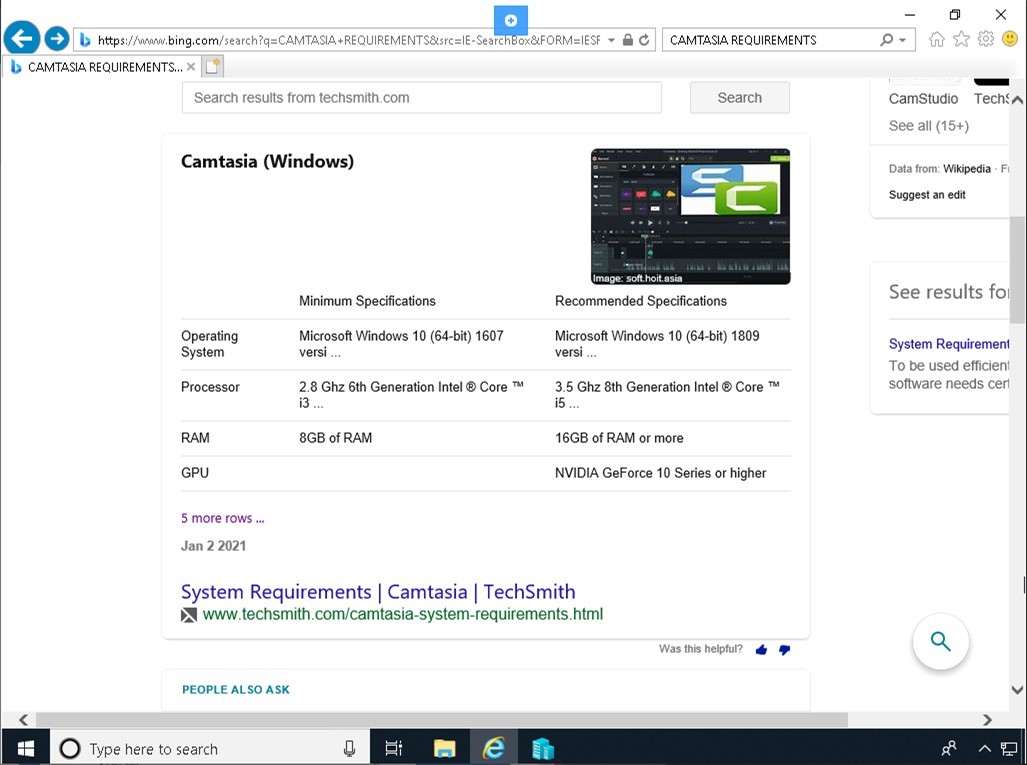Click the TechSmith favicon beside the green URL
This screenshot has width=1027, height=765.
pos(189,615)
